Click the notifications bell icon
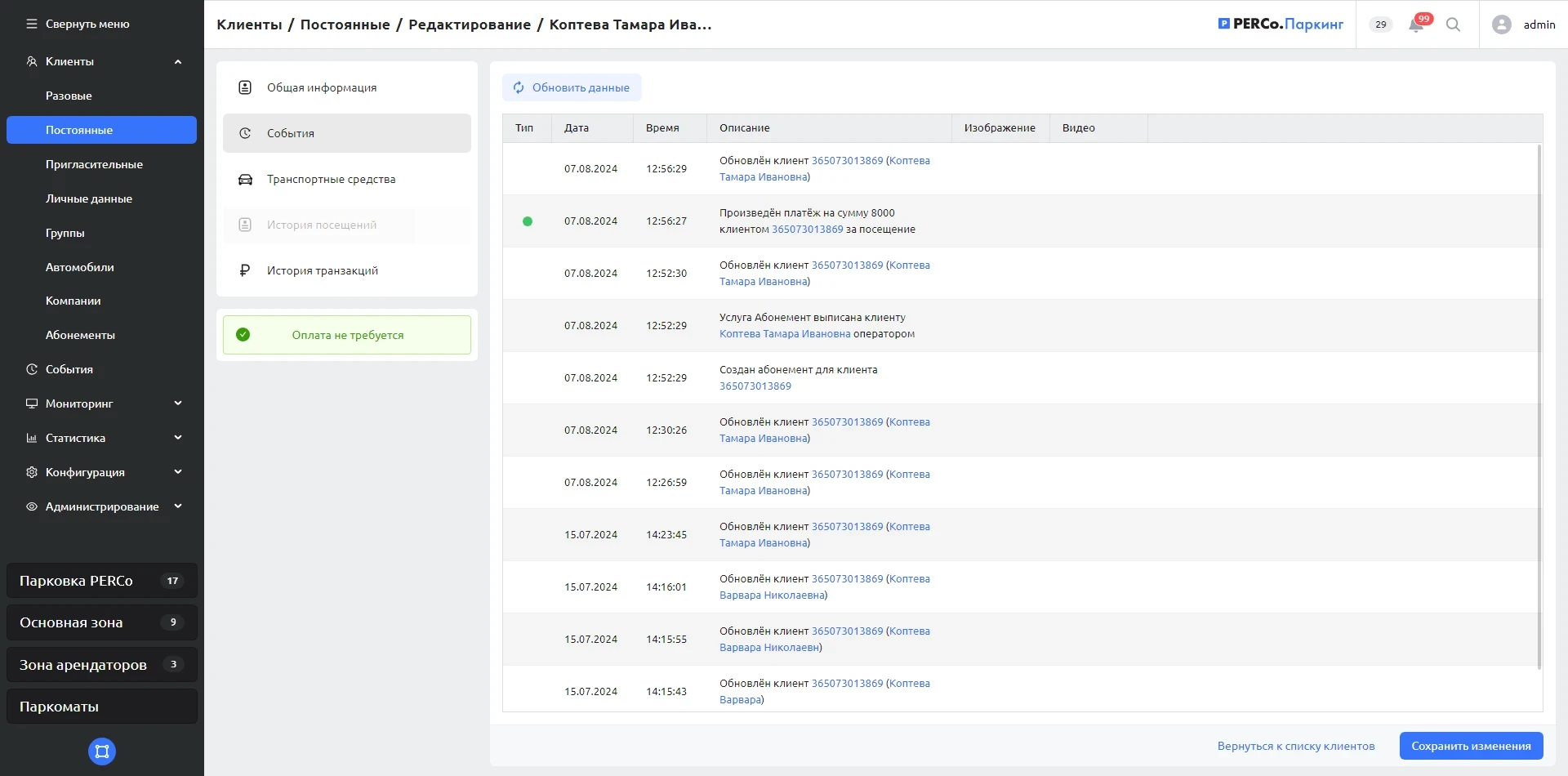The image size is (1568, 776). tap(1416, 25)
